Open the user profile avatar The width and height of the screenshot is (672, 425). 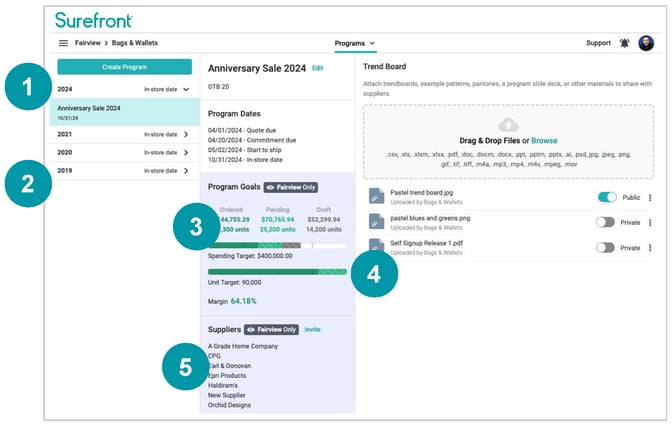(x=646, y=44)
